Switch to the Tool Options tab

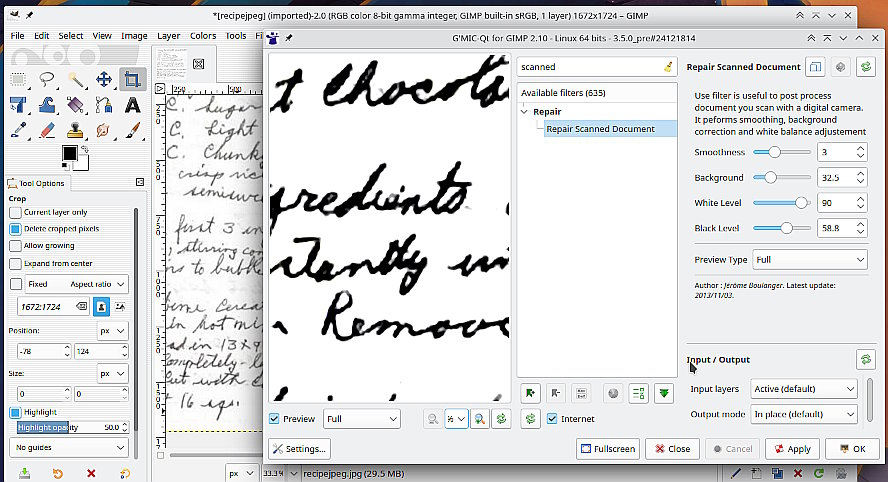37,183
